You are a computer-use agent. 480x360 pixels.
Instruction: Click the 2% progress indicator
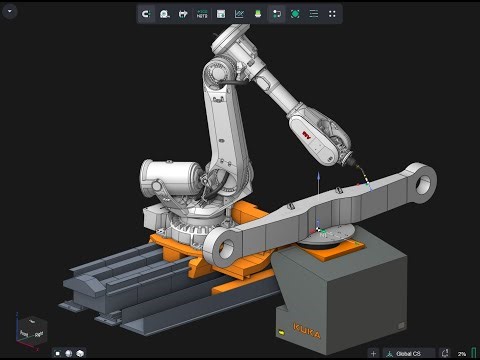(x=462, y=354)
